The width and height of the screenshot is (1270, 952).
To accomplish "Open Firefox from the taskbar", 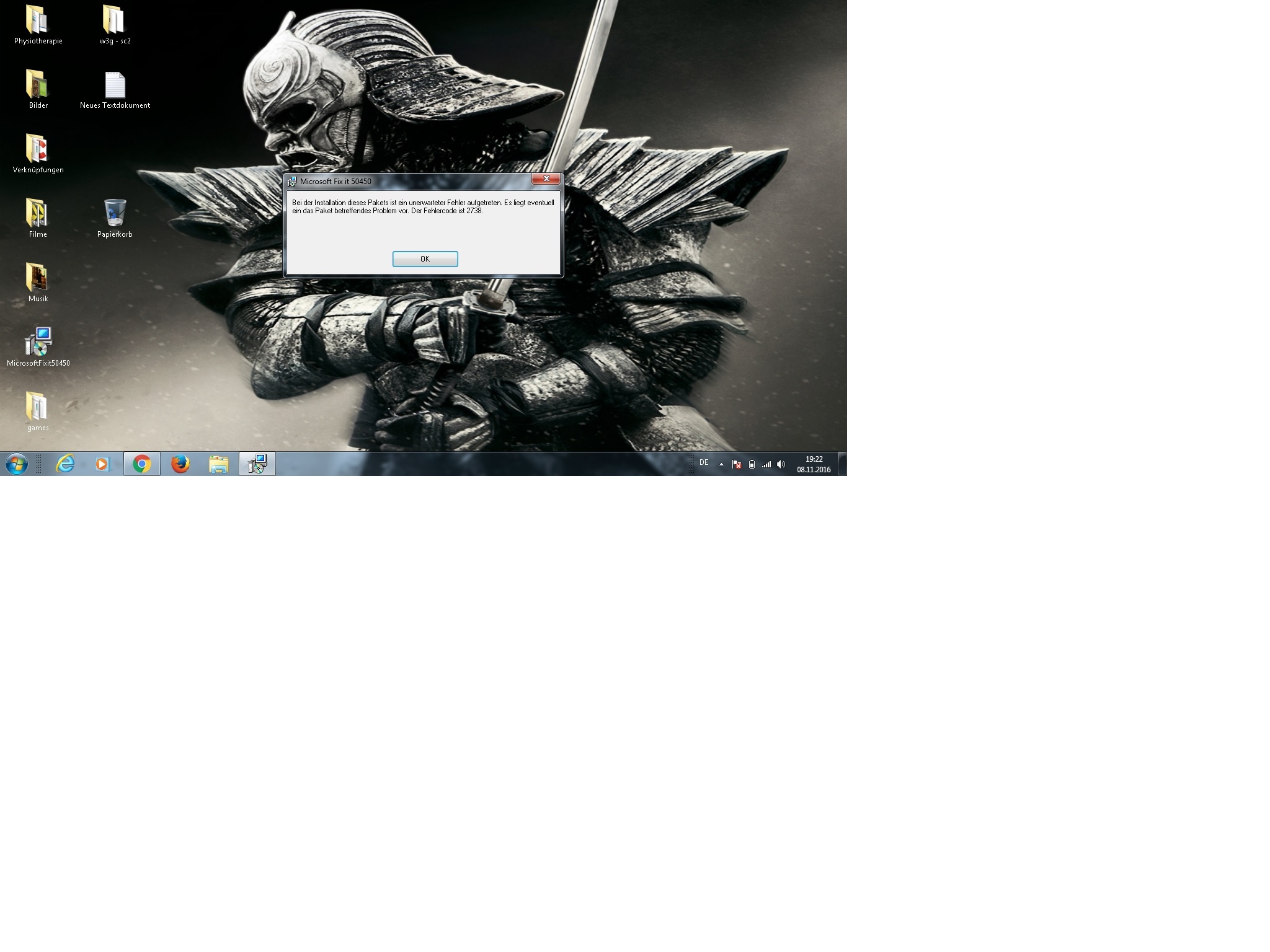I will pos(180,464).
